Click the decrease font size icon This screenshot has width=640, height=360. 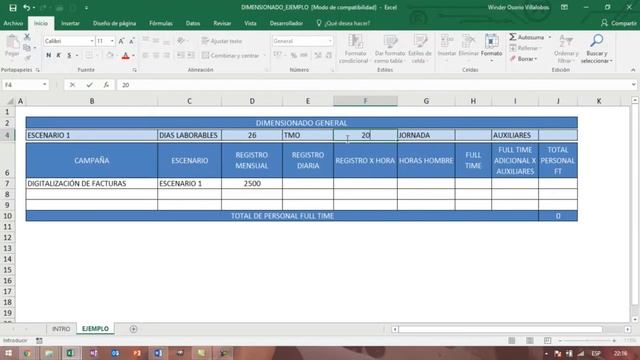[x=131, y=41]
